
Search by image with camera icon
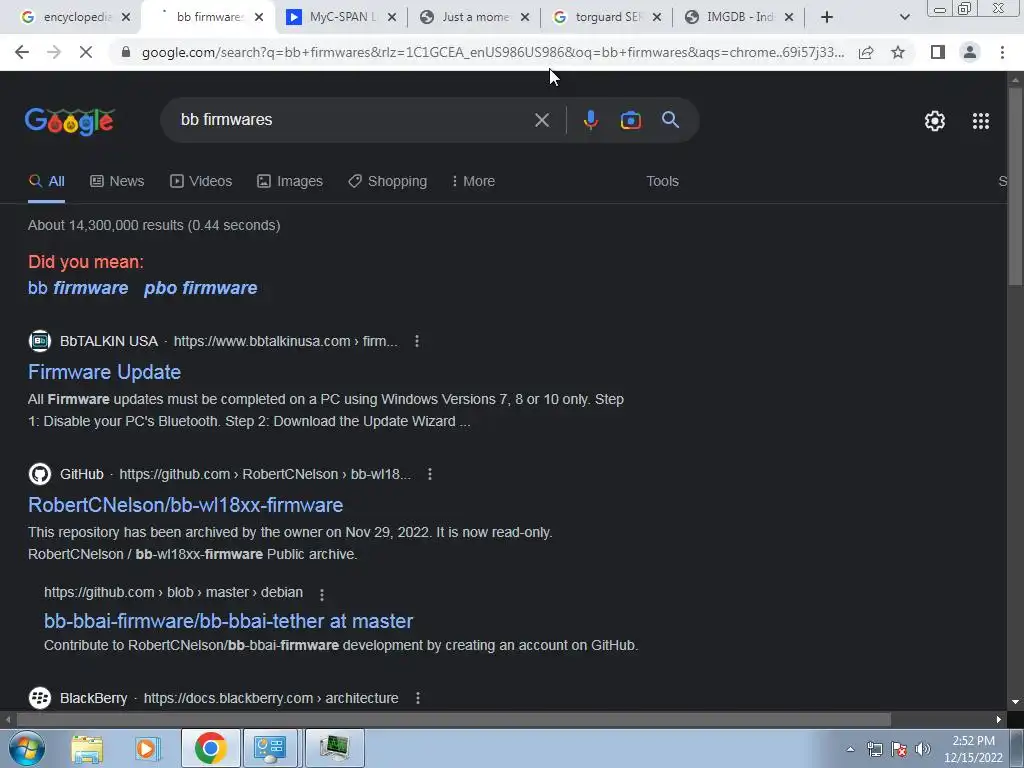(630, 120)
